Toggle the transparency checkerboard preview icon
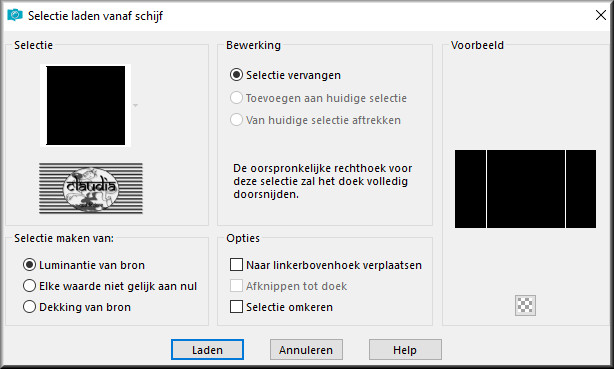Image resolution: width=614 pixels, height=369 pixels. click(x=525, y=305)
